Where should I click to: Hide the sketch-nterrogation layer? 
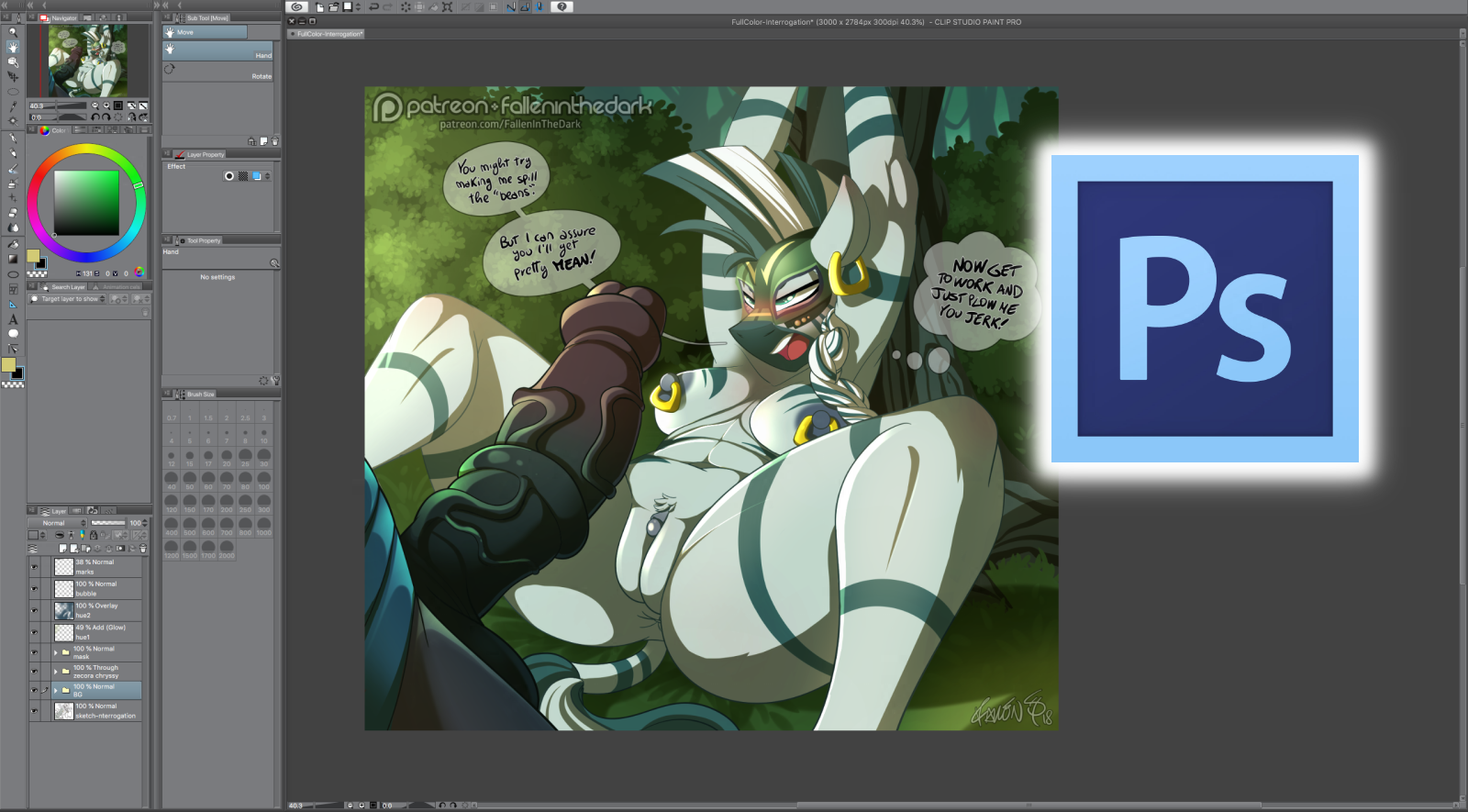[x=35, y=711]
